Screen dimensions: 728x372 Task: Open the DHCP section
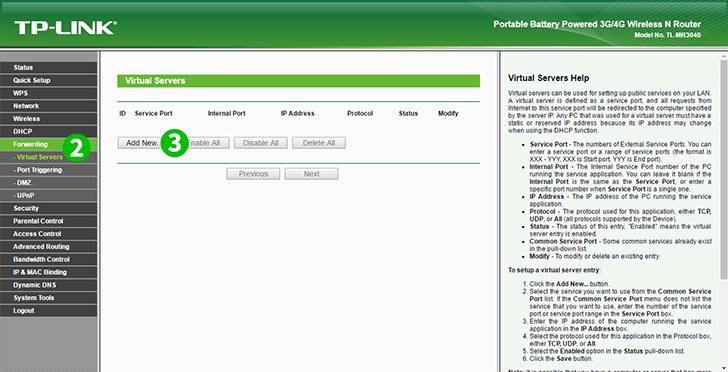click(49, 131)
